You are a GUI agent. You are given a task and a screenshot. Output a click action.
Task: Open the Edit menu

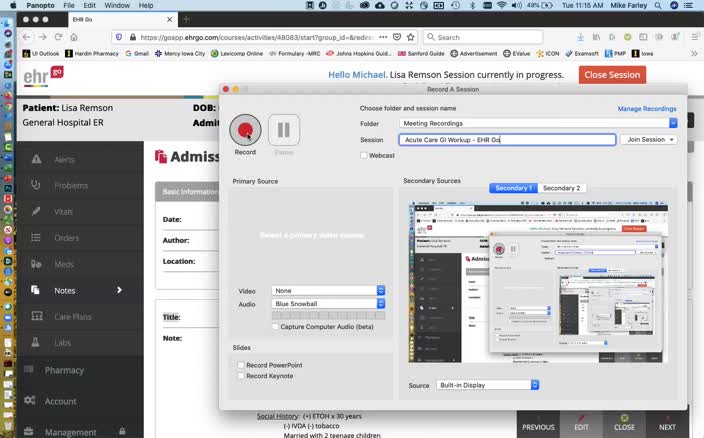[89, 5]
